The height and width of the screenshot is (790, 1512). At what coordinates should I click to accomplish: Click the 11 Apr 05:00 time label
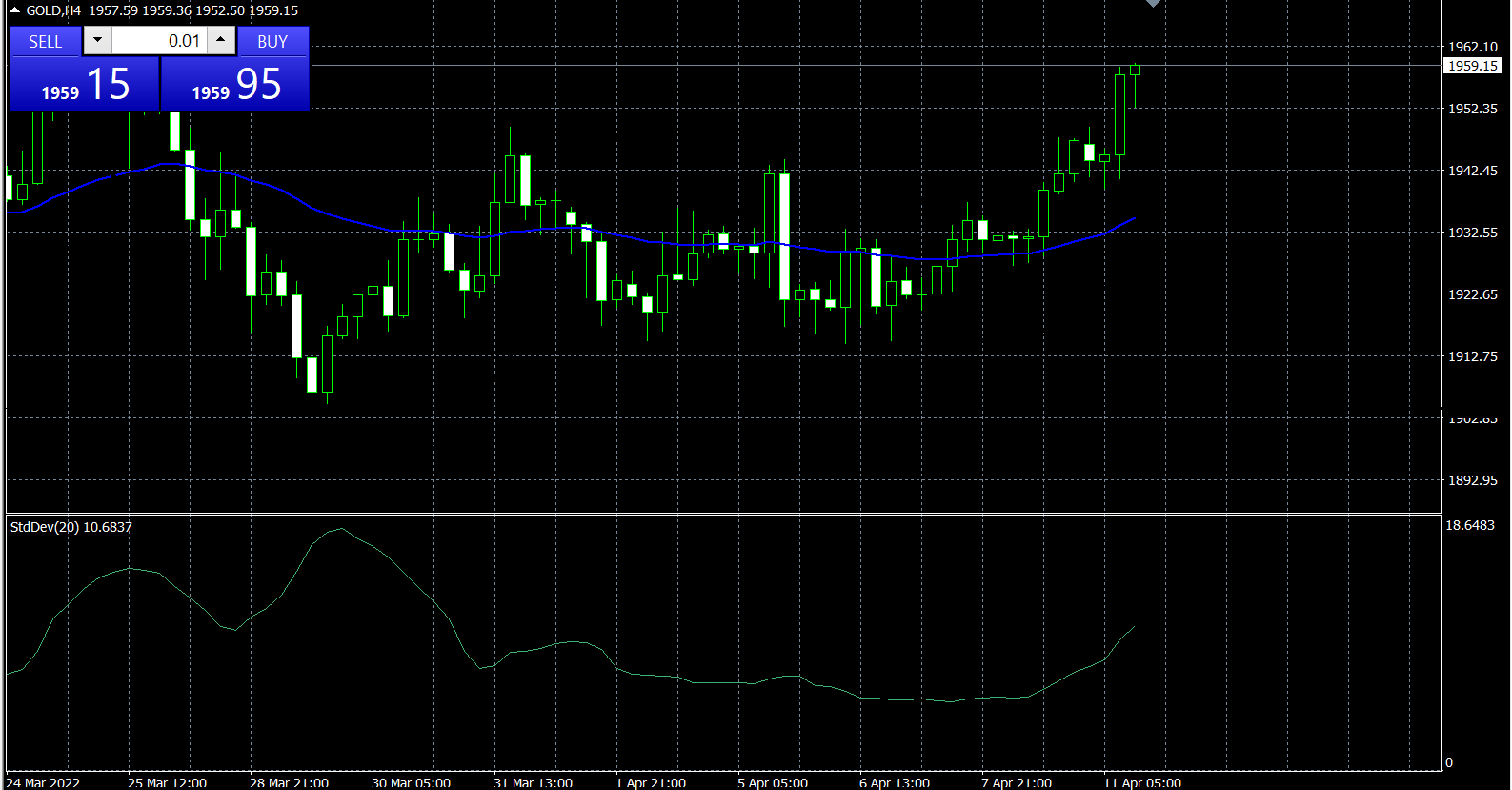[x=1142, y=782]
